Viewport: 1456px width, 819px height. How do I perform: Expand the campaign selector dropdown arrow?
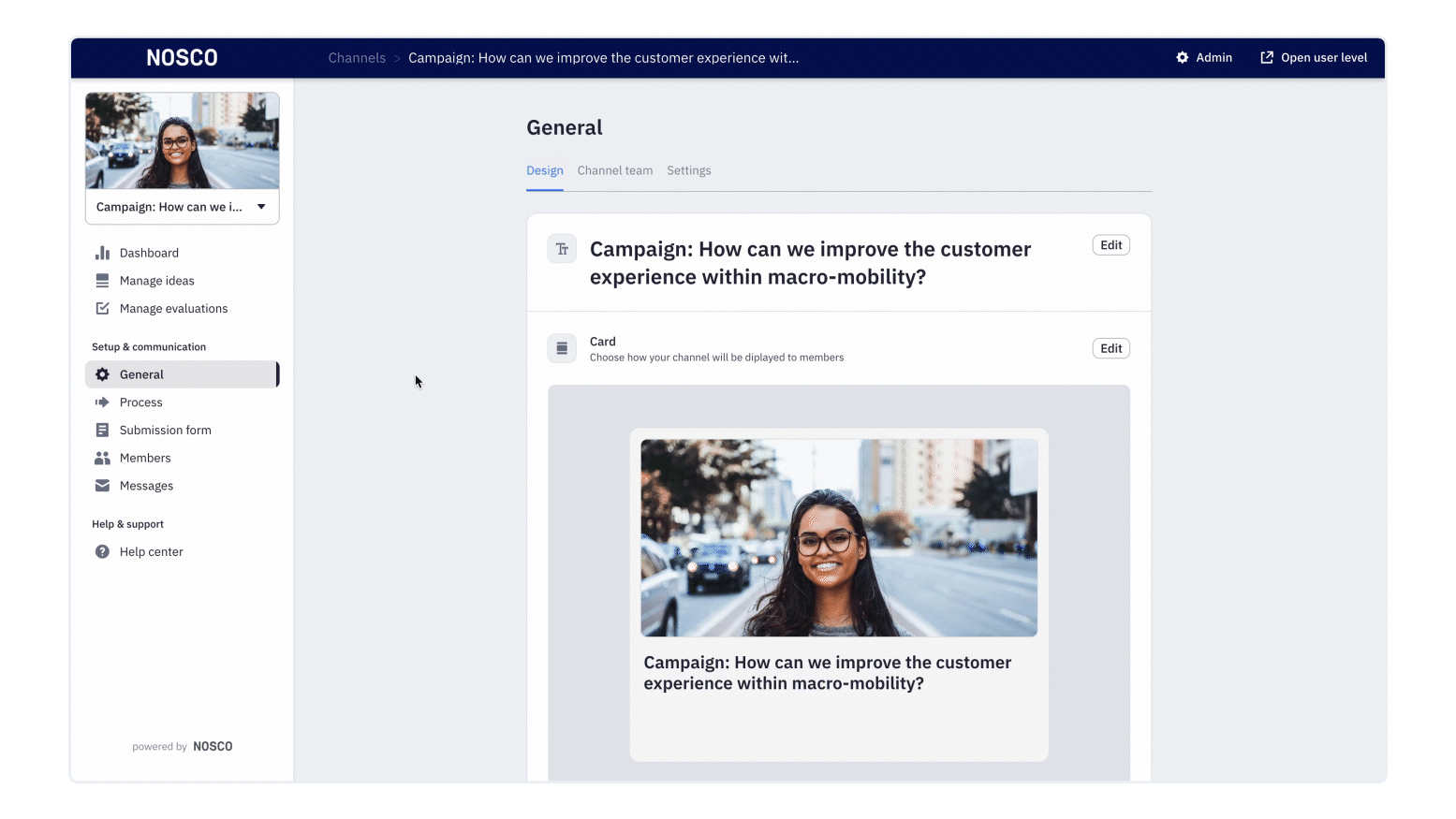pos(261,207)
